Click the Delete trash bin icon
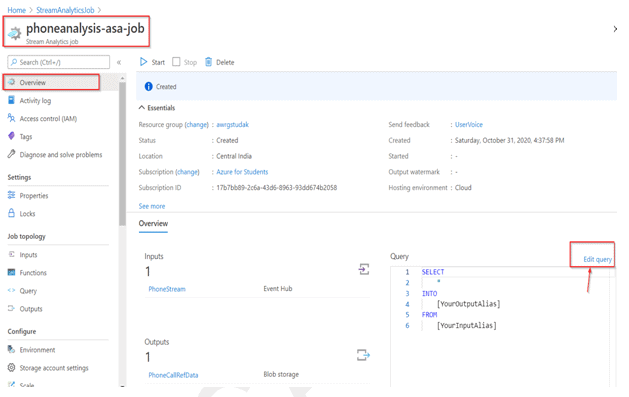Image resolution: width=629 pixels, height=397 pixels. [x=209, y=62]
